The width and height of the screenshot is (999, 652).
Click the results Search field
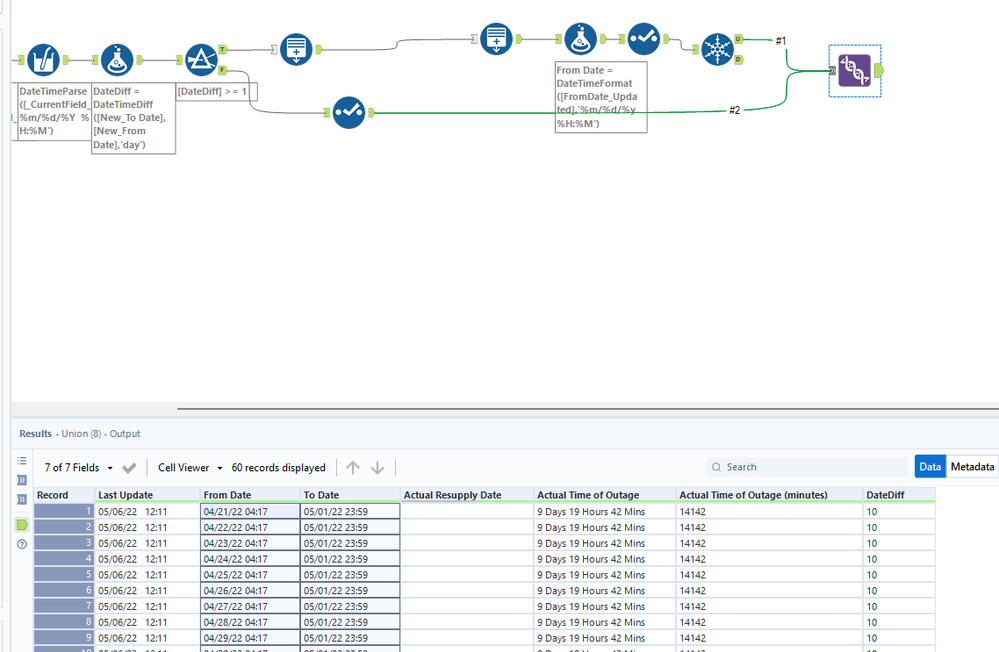[806, 467]
